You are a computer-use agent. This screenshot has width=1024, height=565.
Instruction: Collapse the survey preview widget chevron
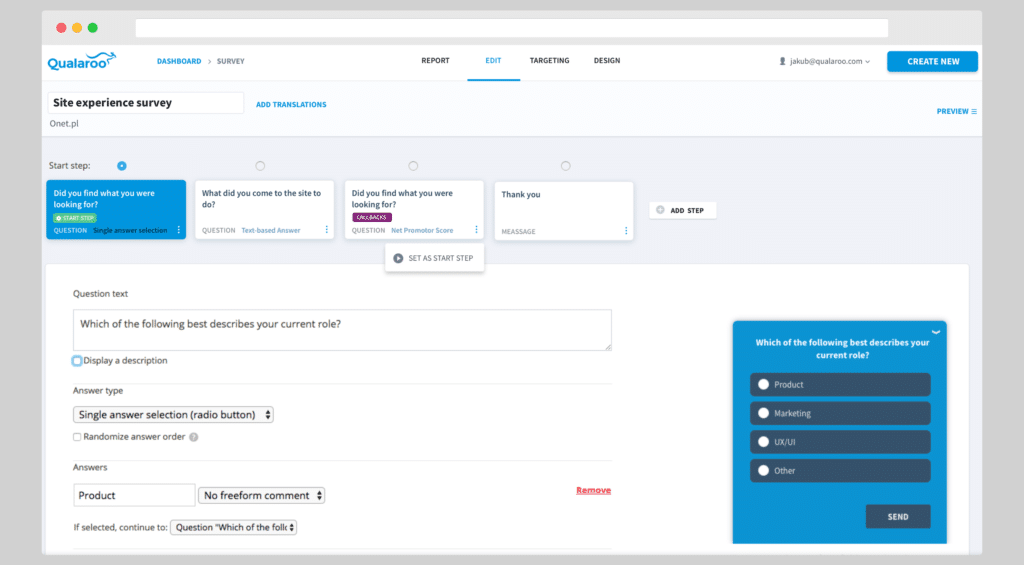(936, 332)
